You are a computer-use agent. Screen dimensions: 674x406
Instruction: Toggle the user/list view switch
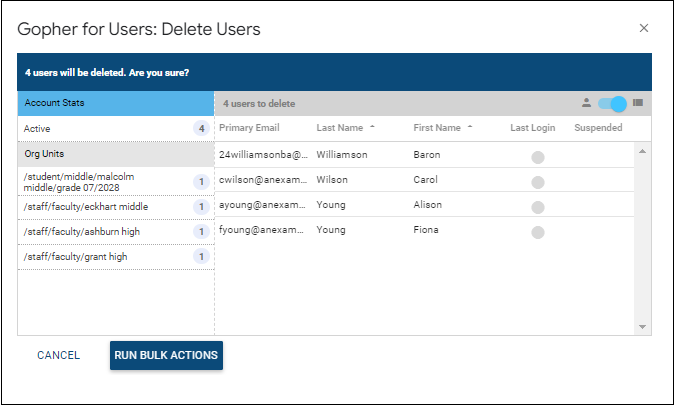[613, 104]
